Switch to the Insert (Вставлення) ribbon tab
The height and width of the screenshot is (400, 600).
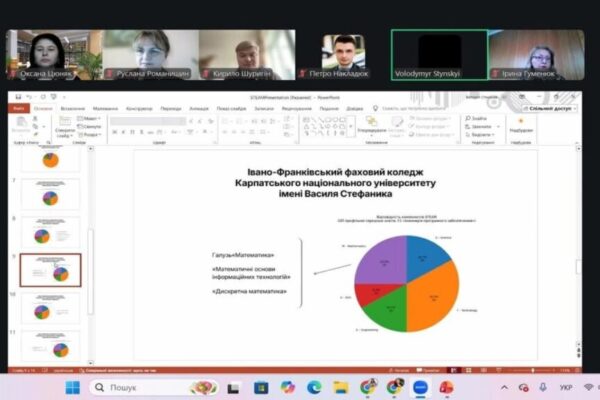(x=72, y=108)
